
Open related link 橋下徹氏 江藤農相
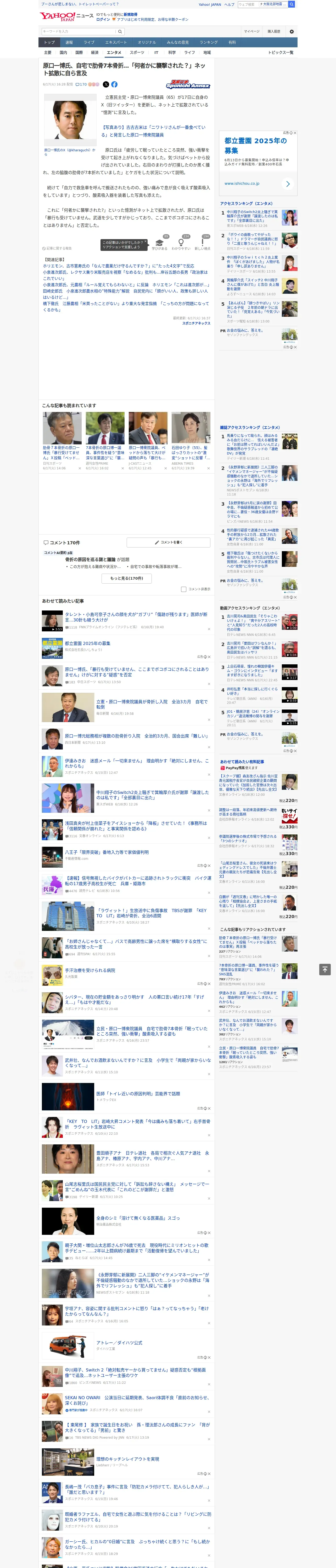[126, 306]
